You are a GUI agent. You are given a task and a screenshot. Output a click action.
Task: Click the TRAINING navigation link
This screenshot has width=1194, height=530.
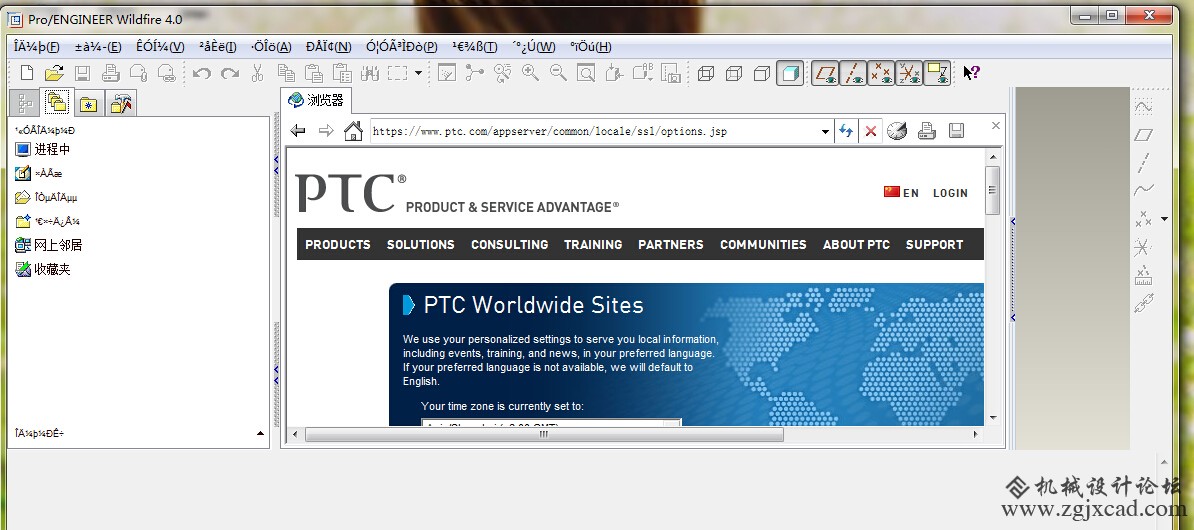pyautogui.click(x=593, y=244)
